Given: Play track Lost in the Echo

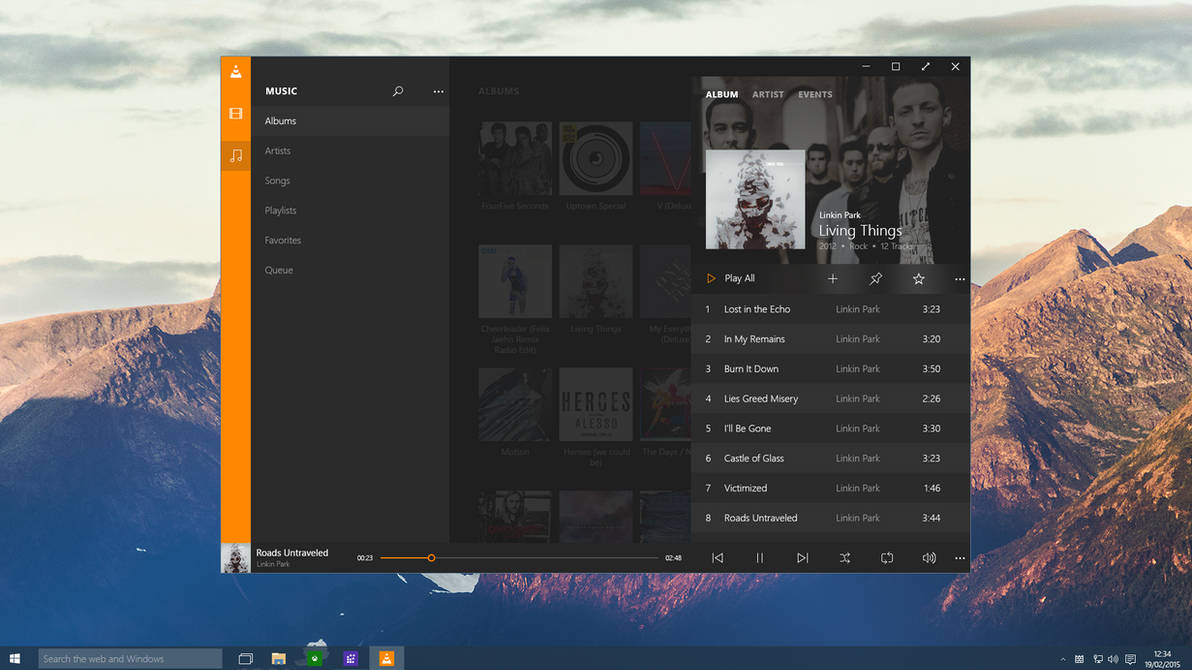Looking at the screenshot, I should pos(831,309).
